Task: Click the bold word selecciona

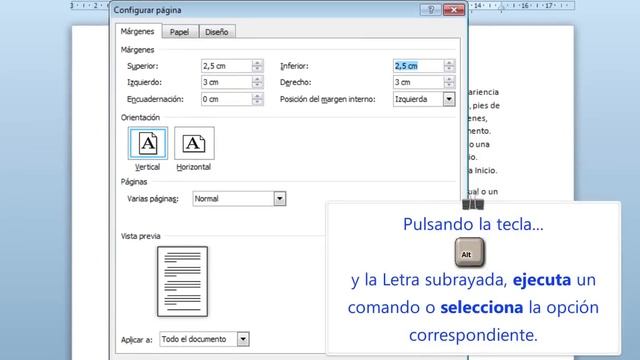Action: click(x=482, y=307)
